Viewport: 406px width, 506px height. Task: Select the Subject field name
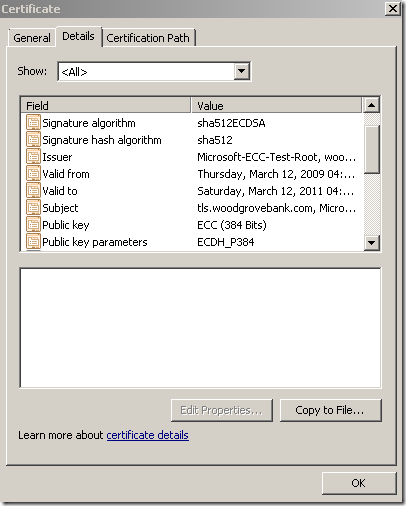[60, 208]
